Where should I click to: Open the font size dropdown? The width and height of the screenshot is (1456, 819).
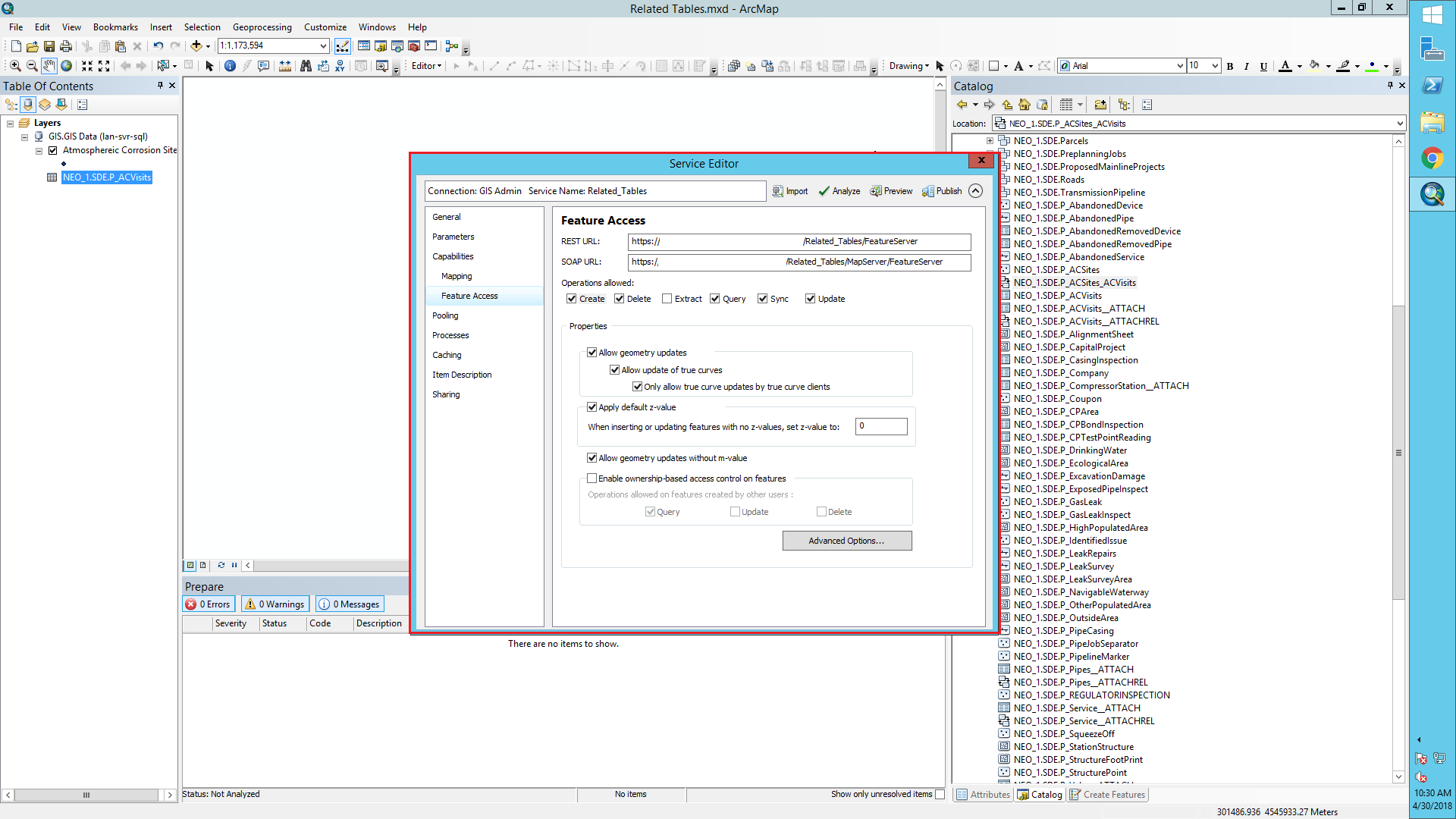tap(1215, 66)
